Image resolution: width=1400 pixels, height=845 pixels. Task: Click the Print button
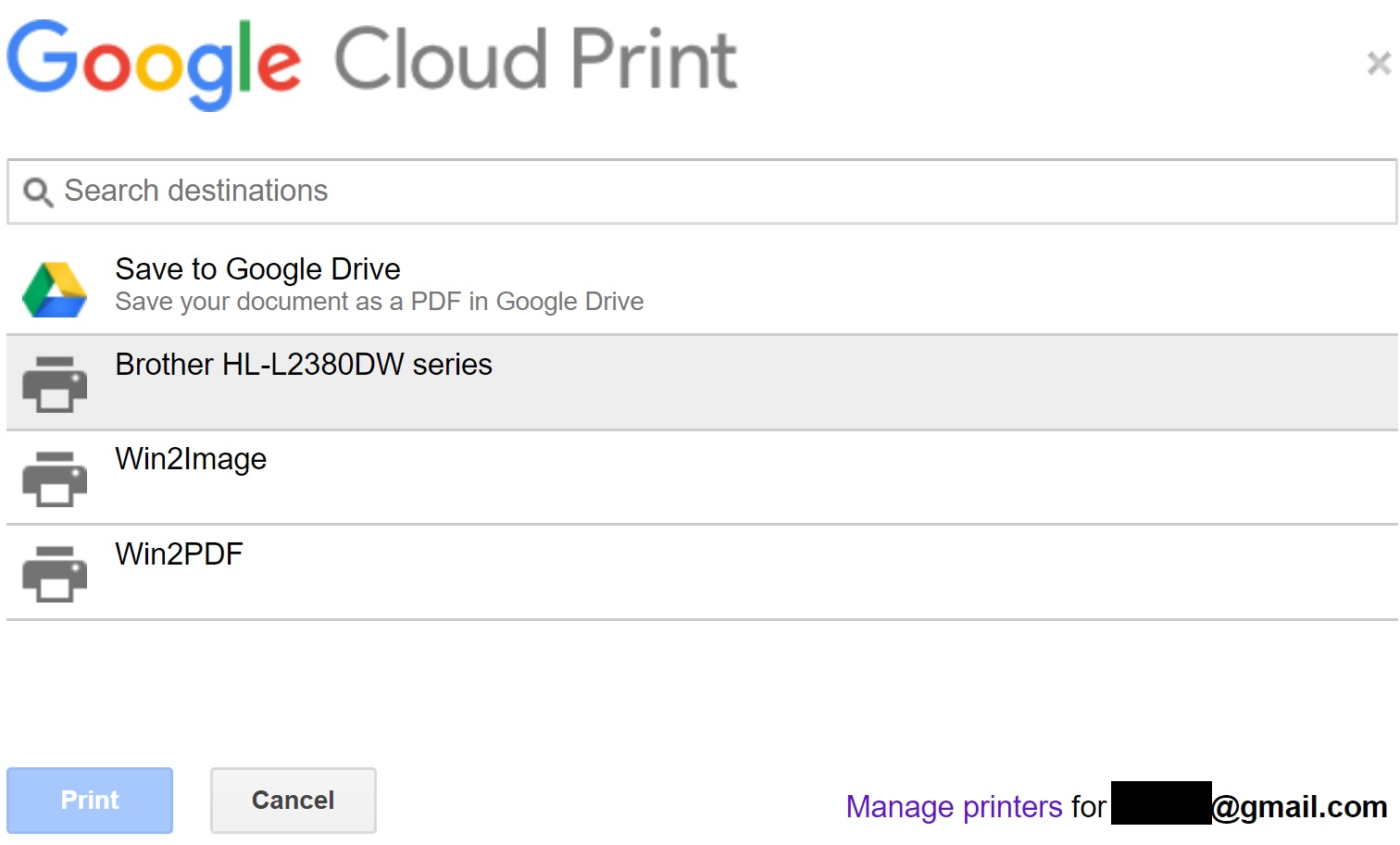[x=89, y=800]
